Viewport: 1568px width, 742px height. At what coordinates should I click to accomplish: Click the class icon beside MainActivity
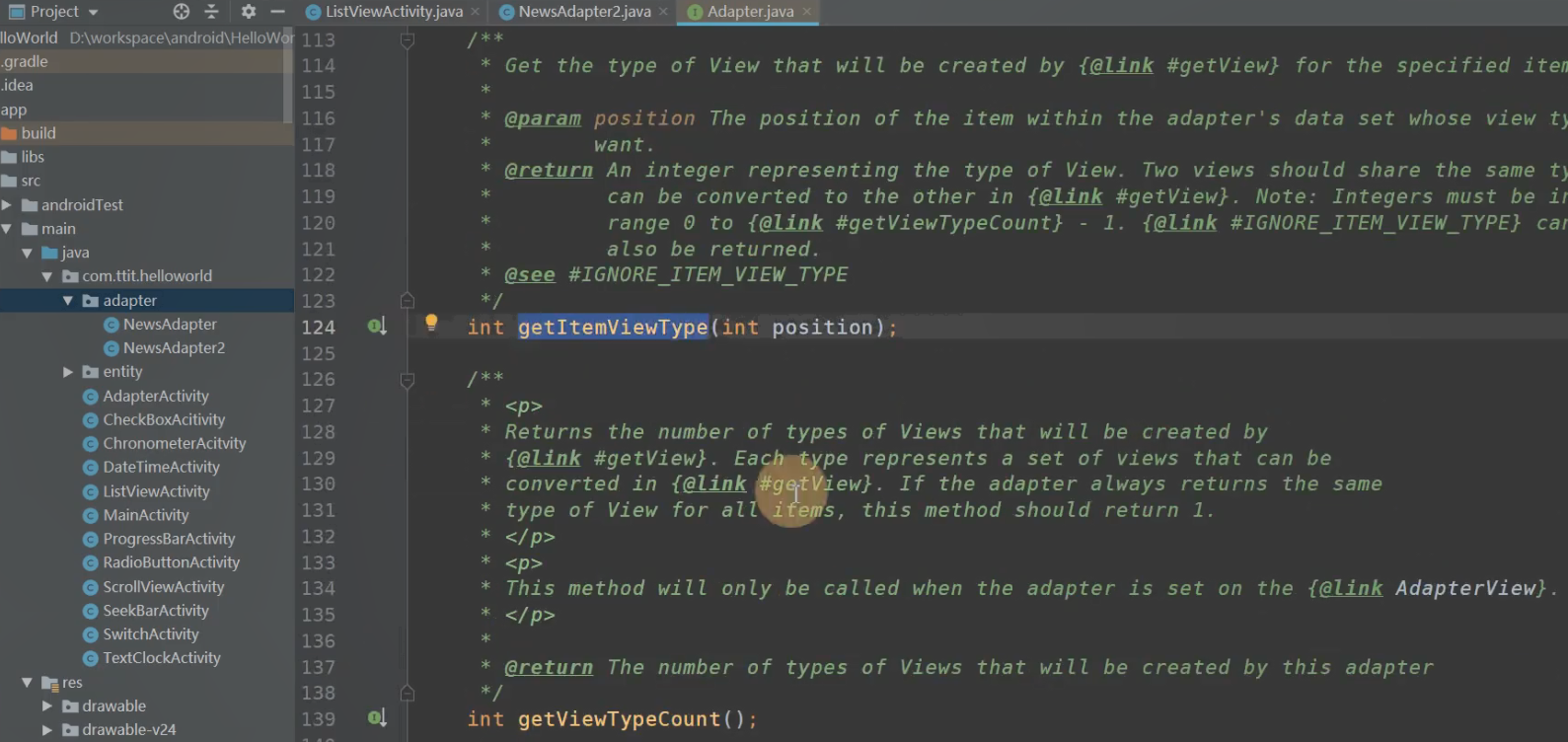coord(91,515)
